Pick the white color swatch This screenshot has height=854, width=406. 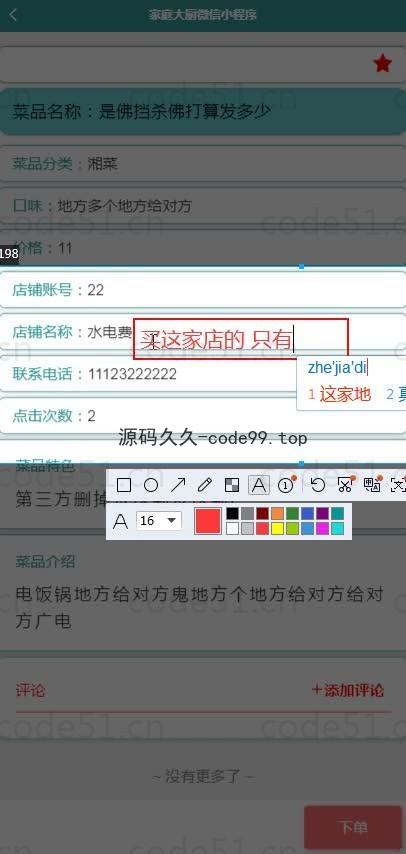click(233, 528)
